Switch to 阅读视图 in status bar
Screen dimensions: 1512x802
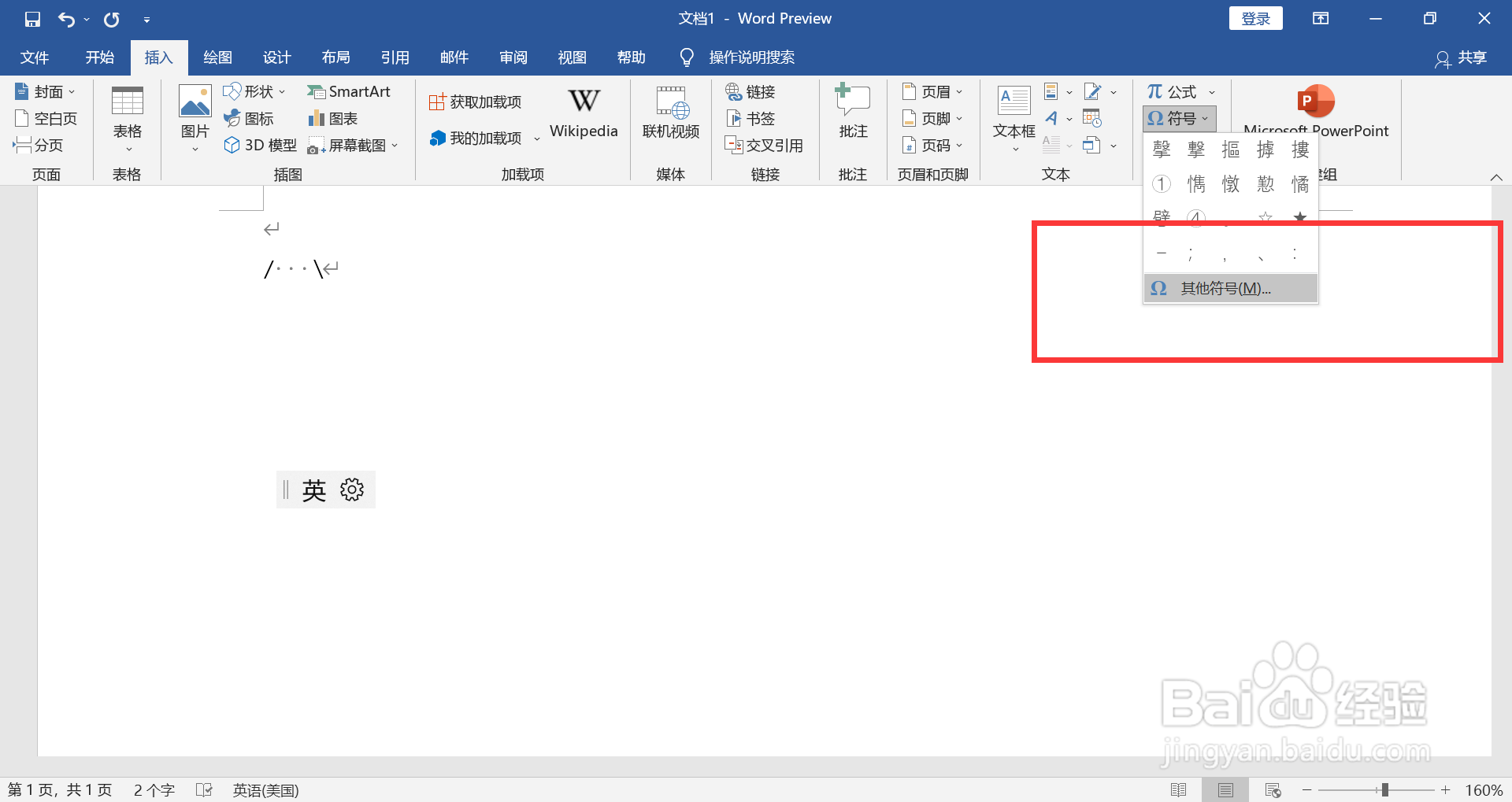(x=1179, y=789)
